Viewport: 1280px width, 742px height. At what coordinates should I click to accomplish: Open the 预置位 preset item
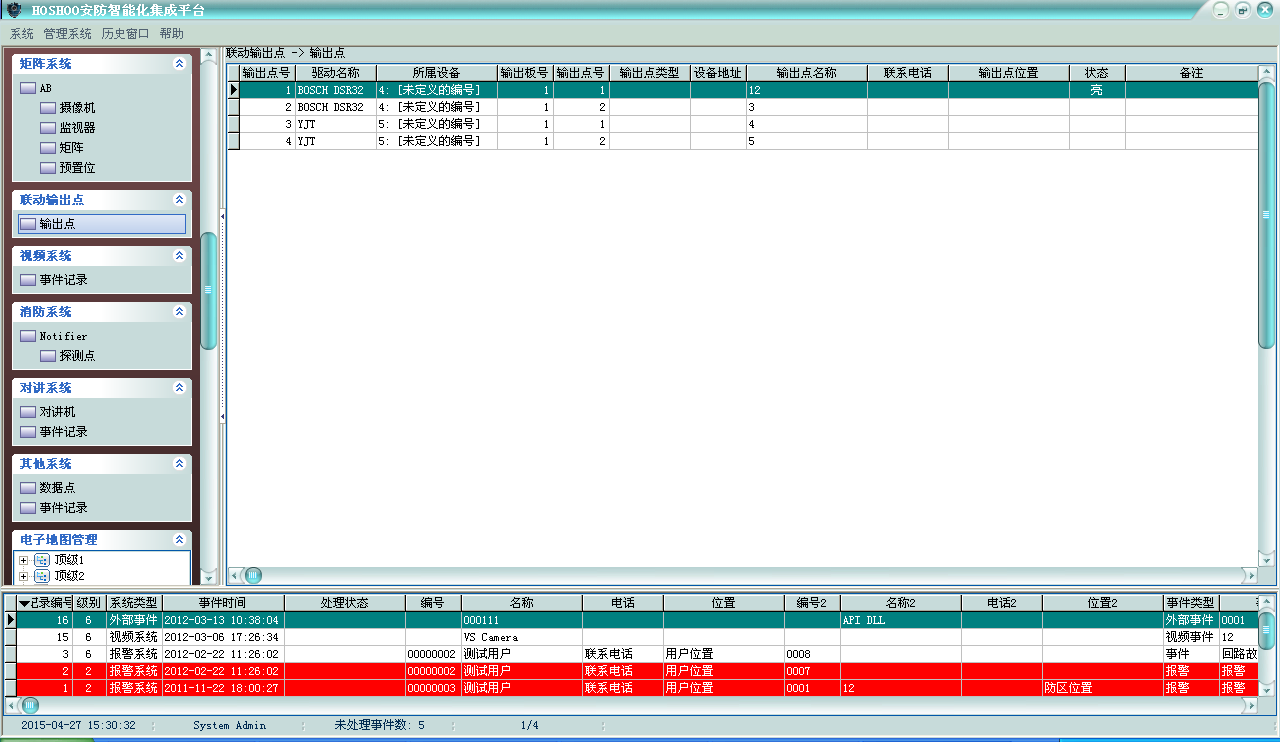coord(76,168)
